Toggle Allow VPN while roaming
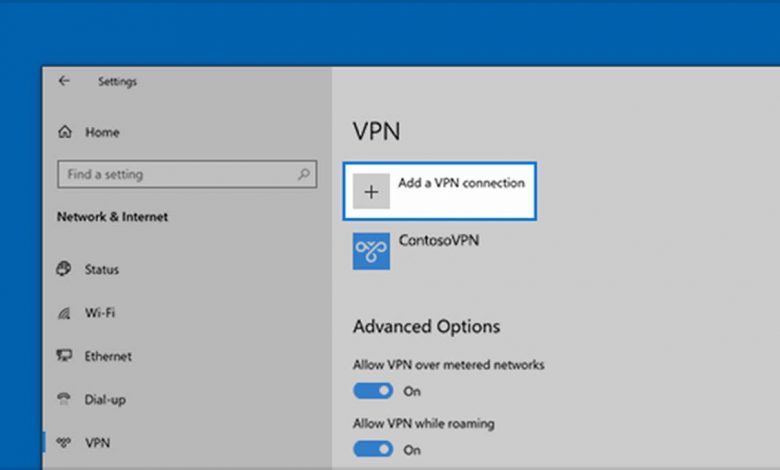 (373, 449)
